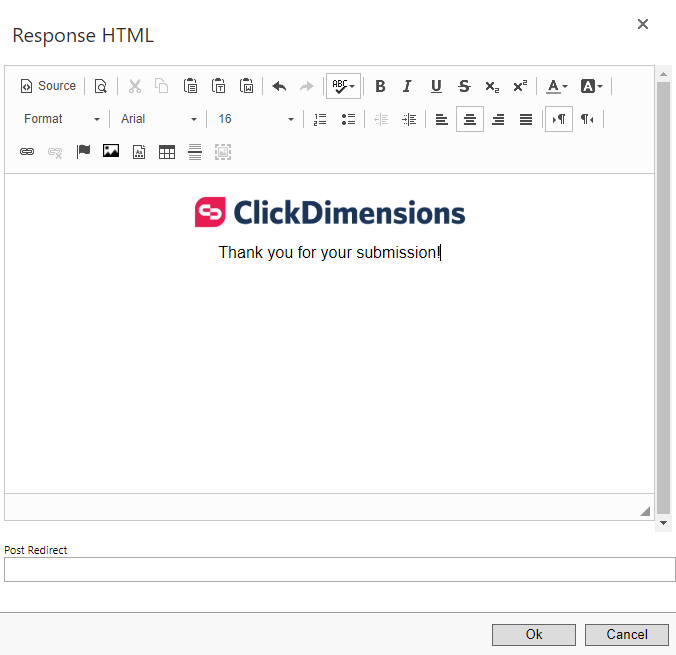Insert a table
The width and height of the screenshot is (676, 655).
click(x=167, y=152)
